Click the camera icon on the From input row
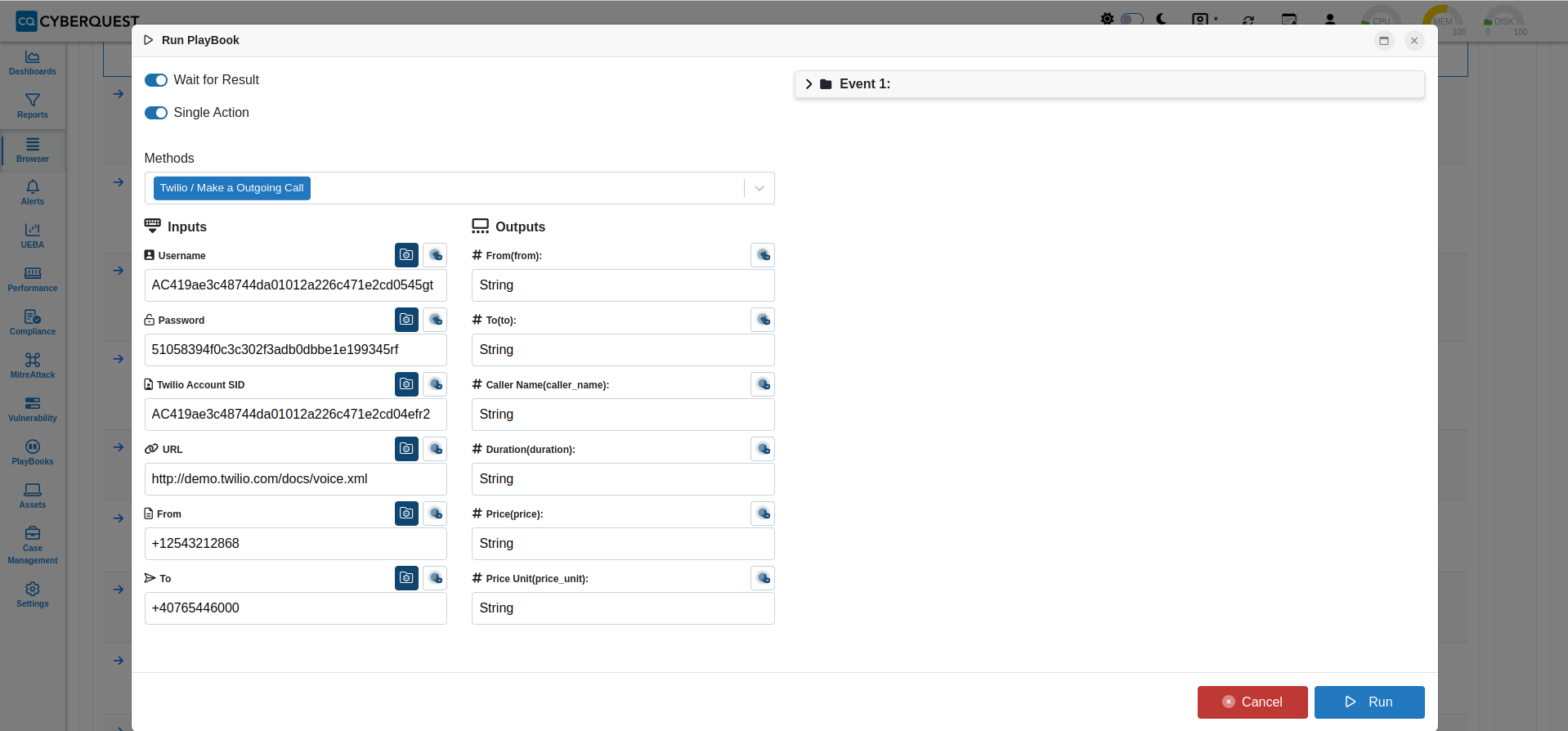Image resolution: width=1568 pixels, height=731 pixels. [406, 513]
